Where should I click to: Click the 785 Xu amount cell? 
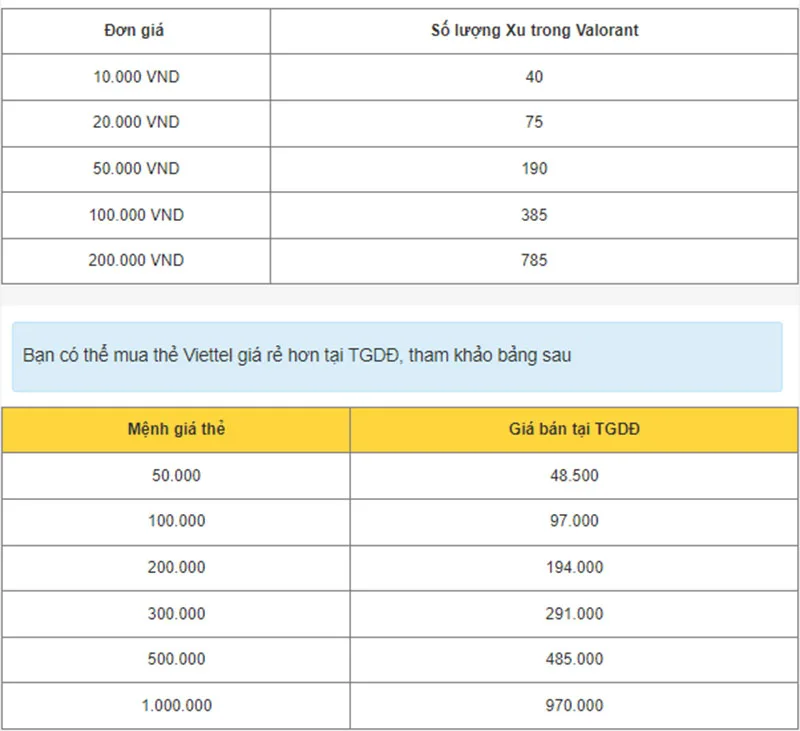(534, 261)
